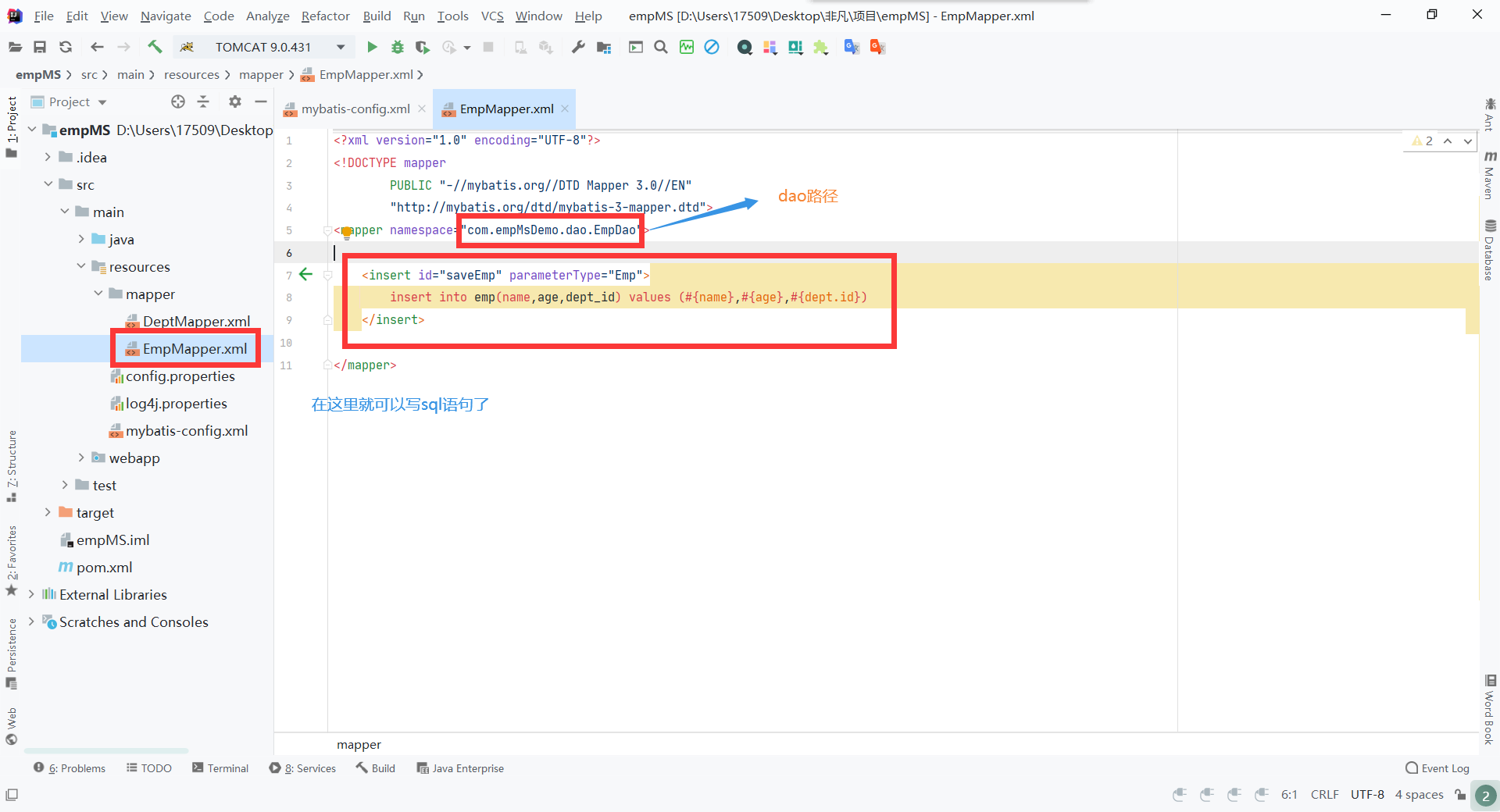Open the 8: Services tool window
The height and width of the screenshot is (812, 1500).
[302, 768]
